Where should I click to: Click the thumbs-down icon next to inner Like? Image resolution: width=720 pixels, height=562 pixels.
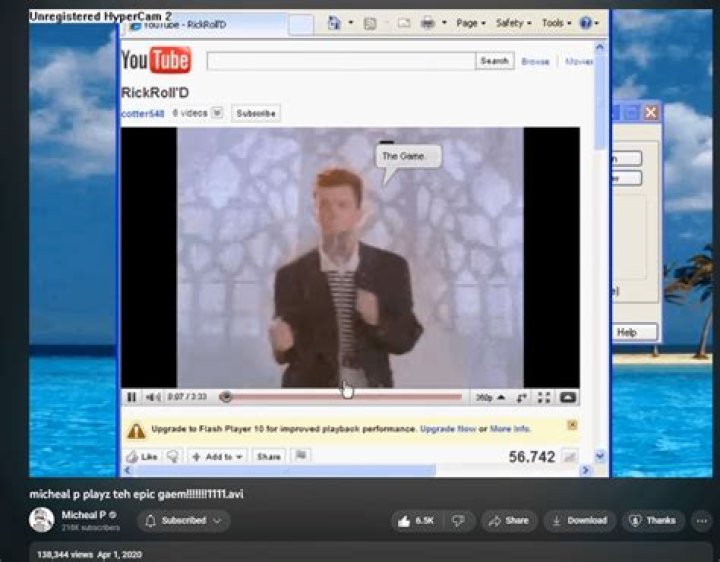pyautogui.click(x=173, y=456)
